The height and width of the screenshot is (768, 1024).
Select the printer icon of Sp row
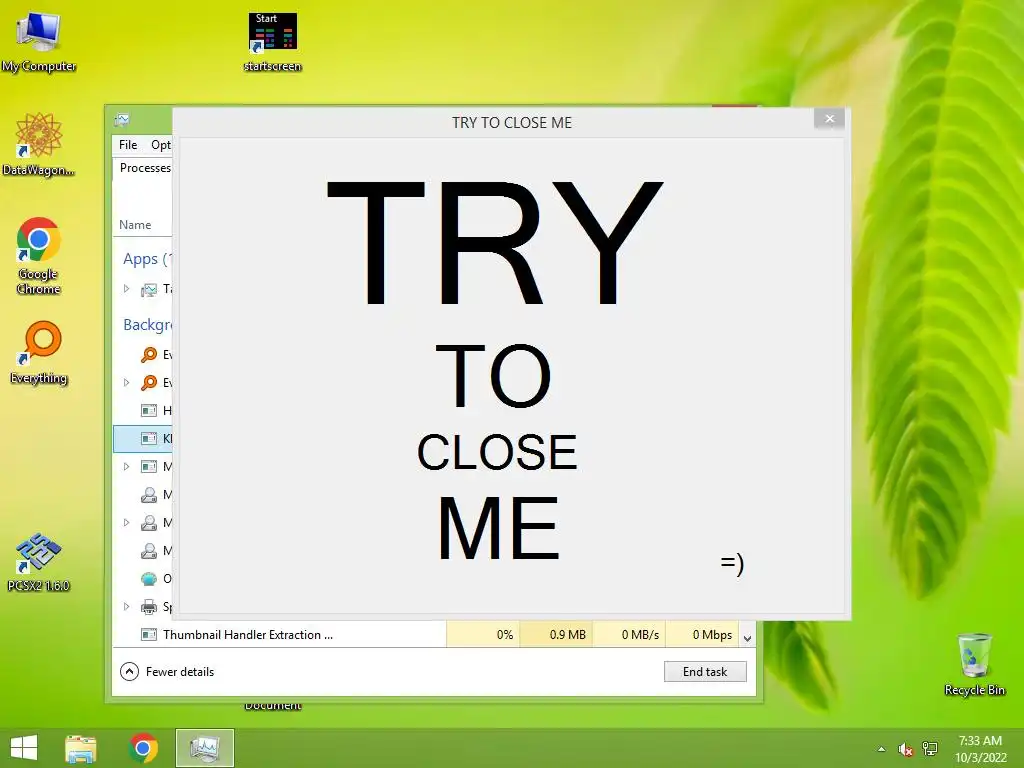coord(149,607)
